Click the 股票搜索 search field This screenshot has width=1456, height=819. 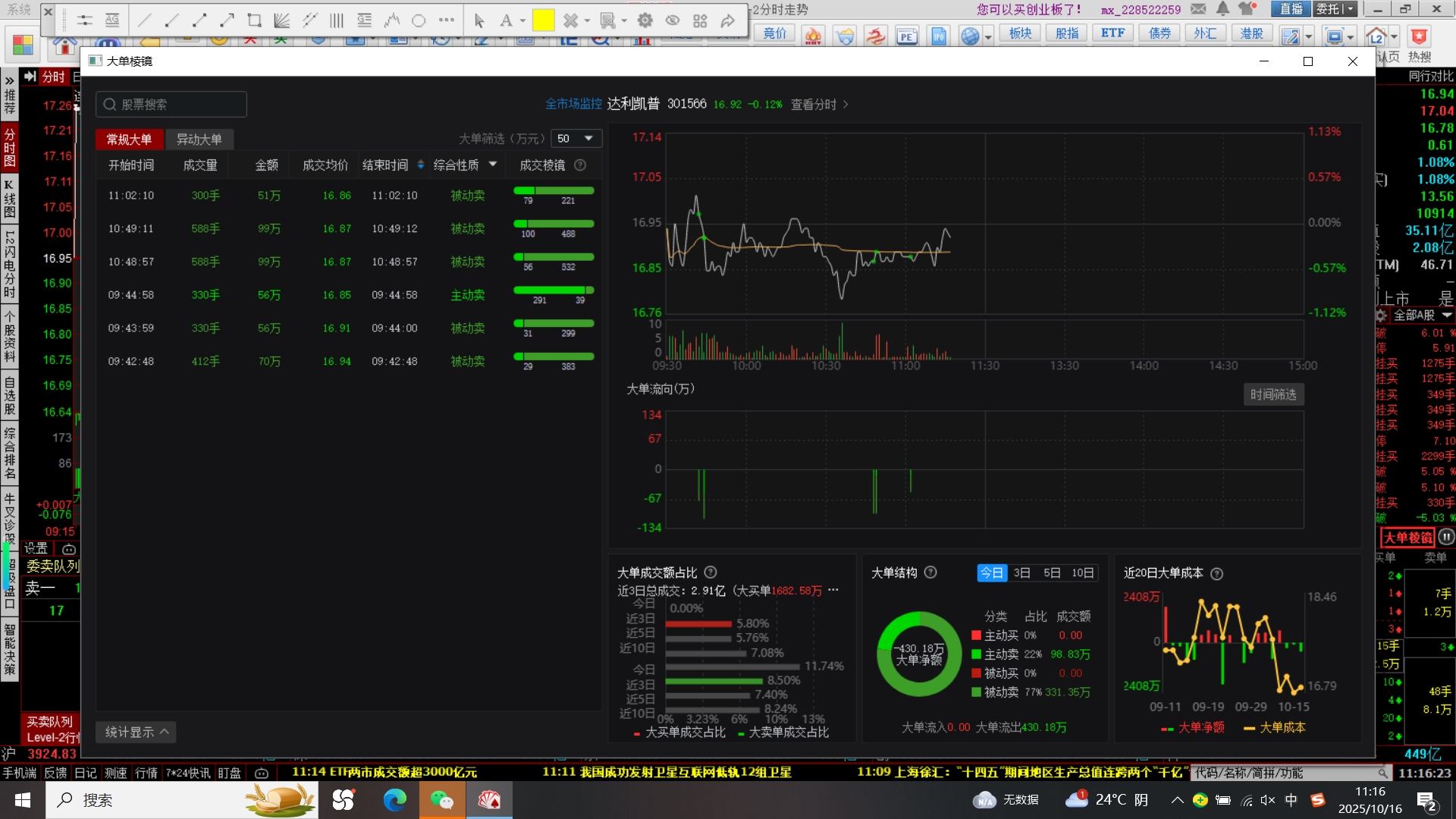click(171, 104)
